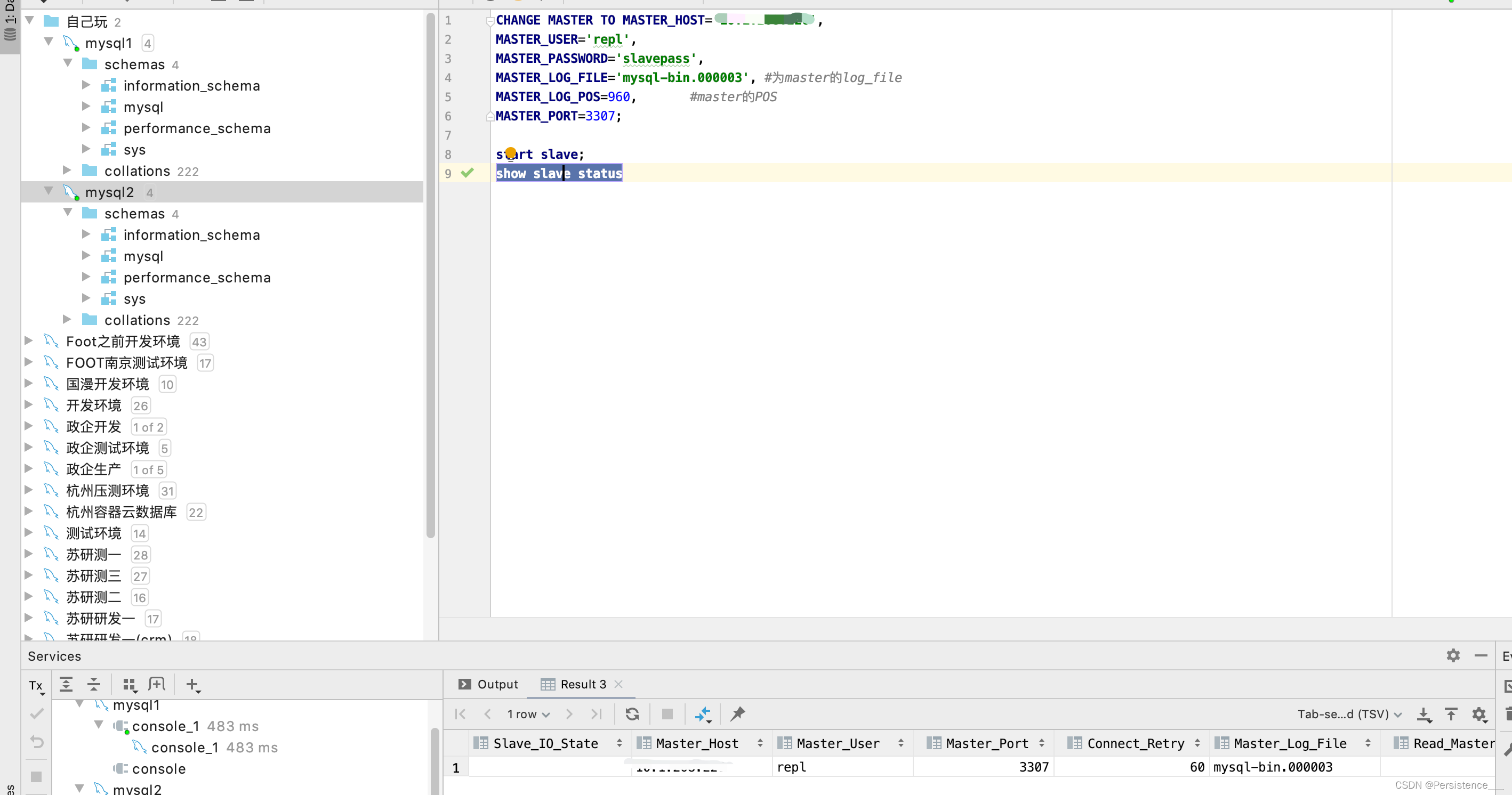Switch to the Output tab

coord(488,684)
